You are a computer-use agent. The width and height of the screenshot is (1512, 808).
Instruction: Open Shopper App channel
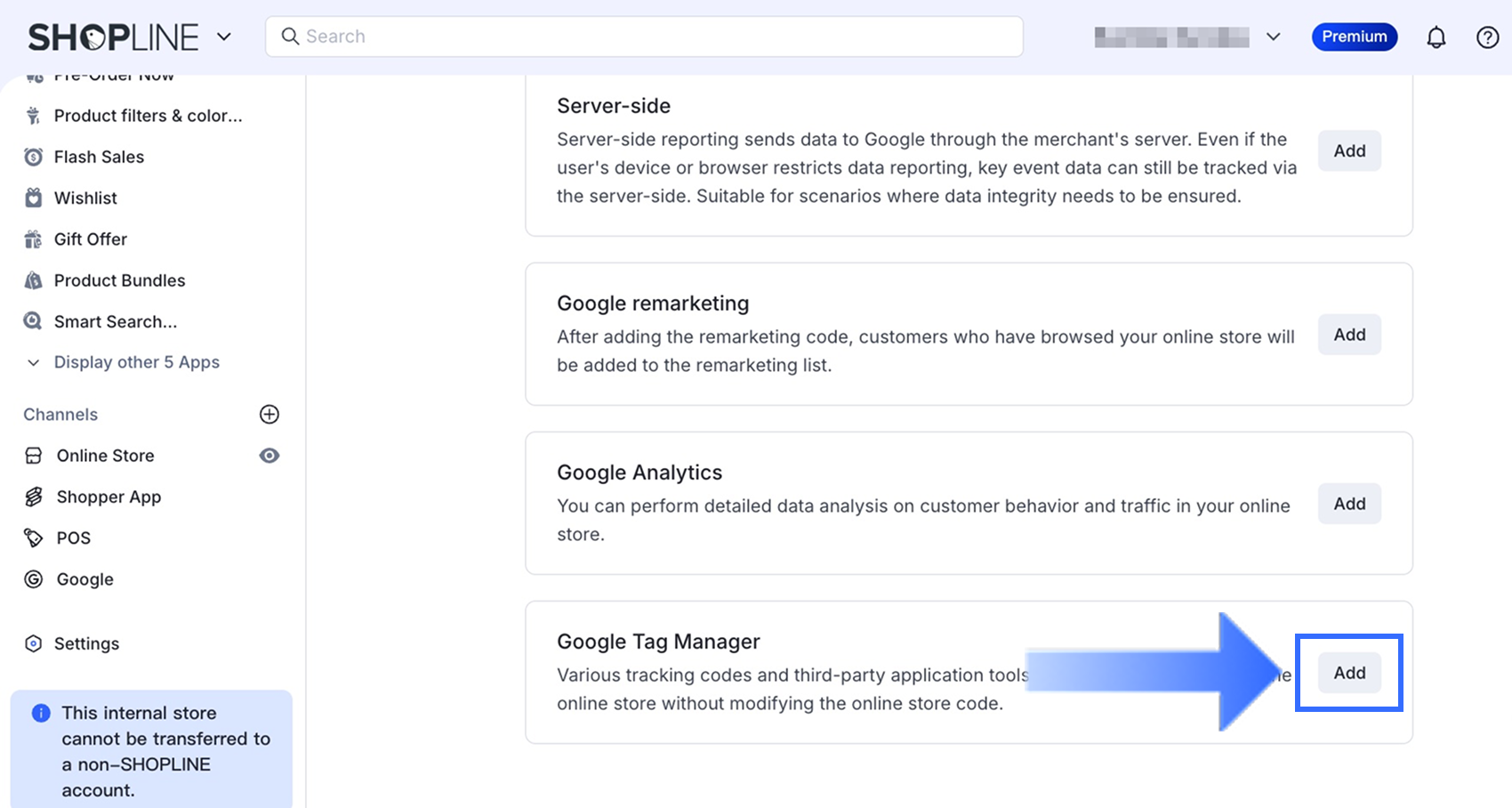click(109, 497)
